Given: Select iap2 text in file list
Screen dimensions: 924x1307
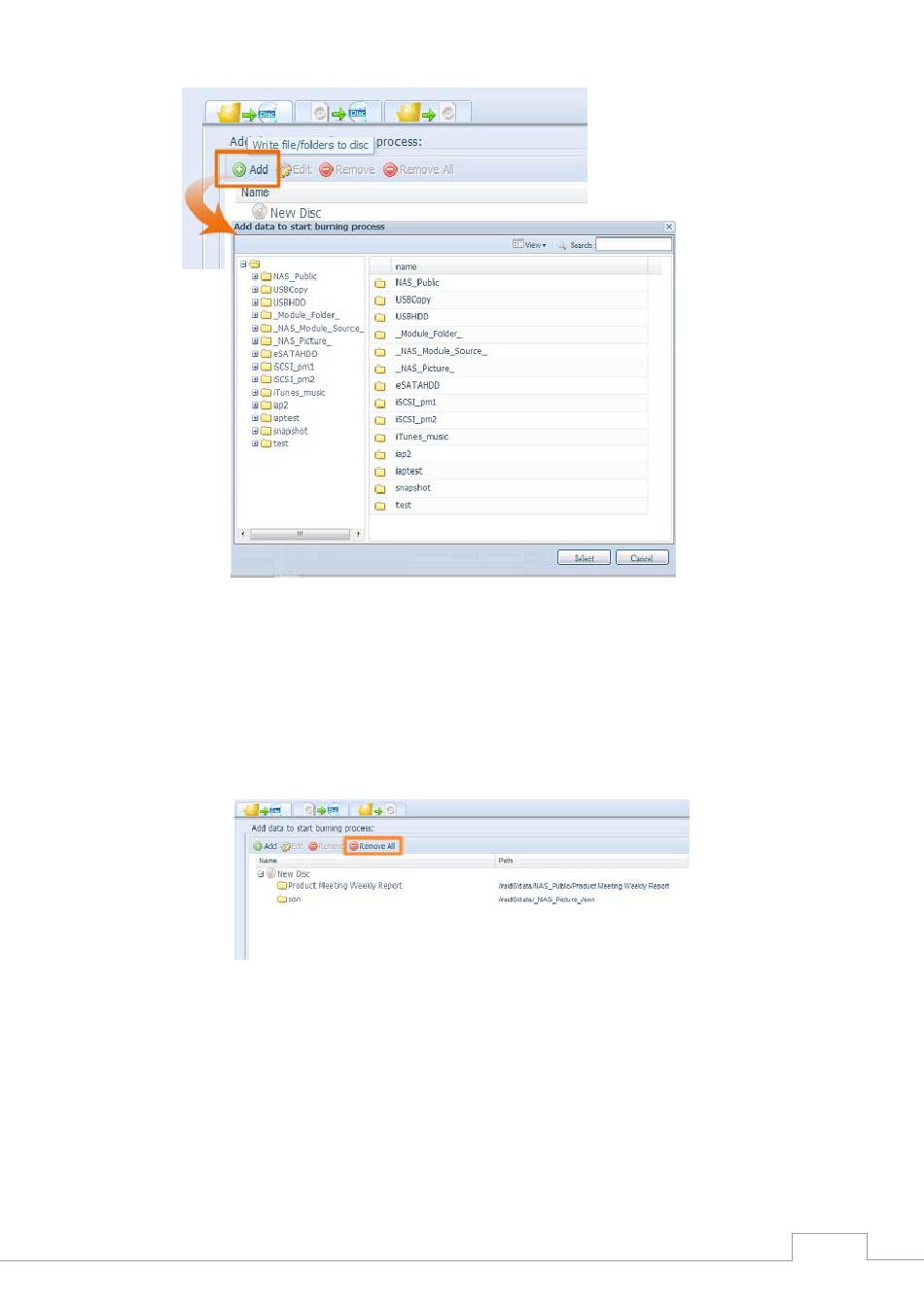Looking at the screenshot, I should tap(403, 454).
